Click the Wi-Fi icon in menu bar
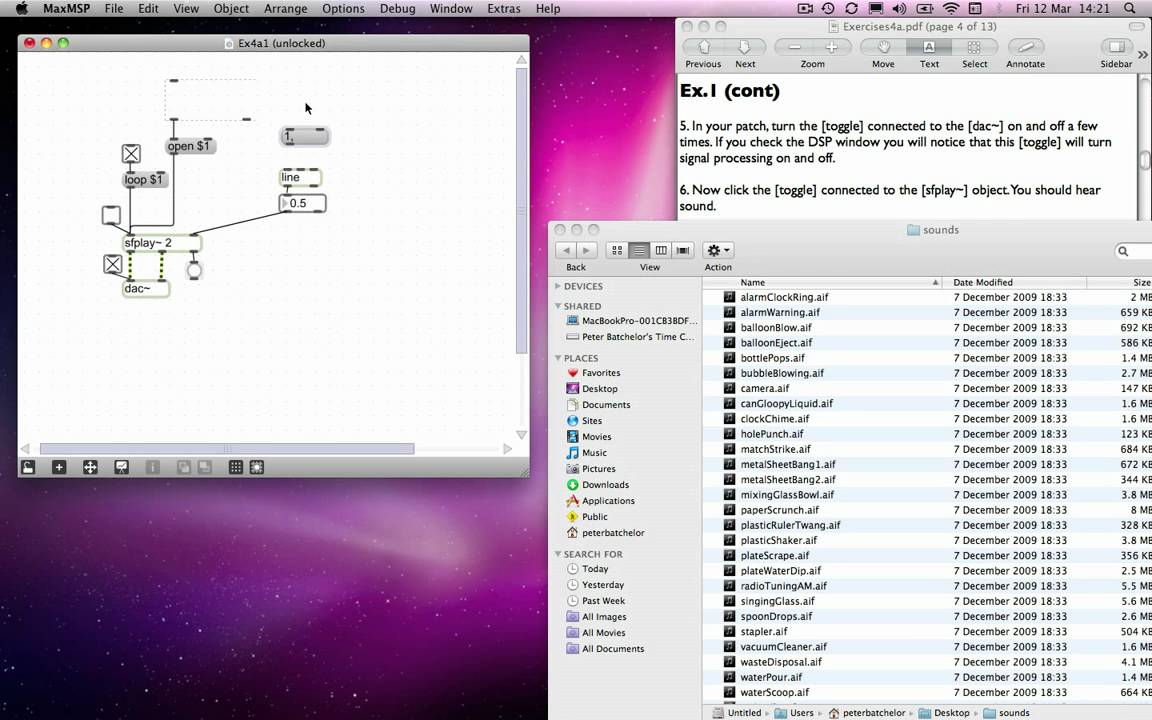This screenshot has height=720, width=1152. coord(951,8)
